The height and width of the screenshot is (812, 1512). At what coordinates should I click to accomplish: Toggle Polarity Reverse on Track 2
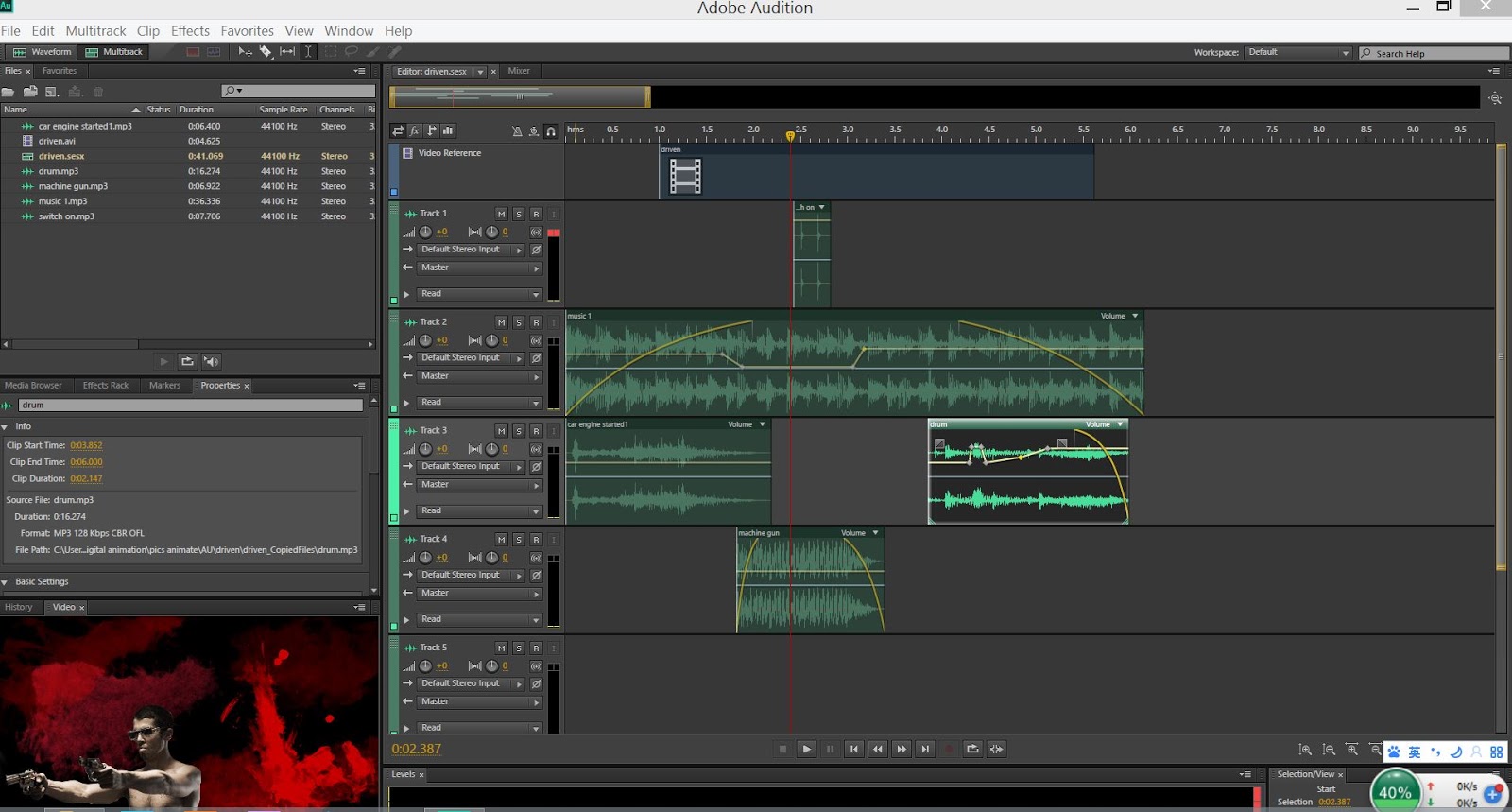click(x=536, y=358)
